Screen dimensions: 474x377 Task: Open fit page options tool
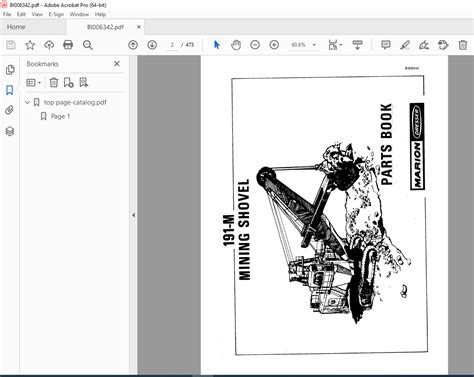335,45
